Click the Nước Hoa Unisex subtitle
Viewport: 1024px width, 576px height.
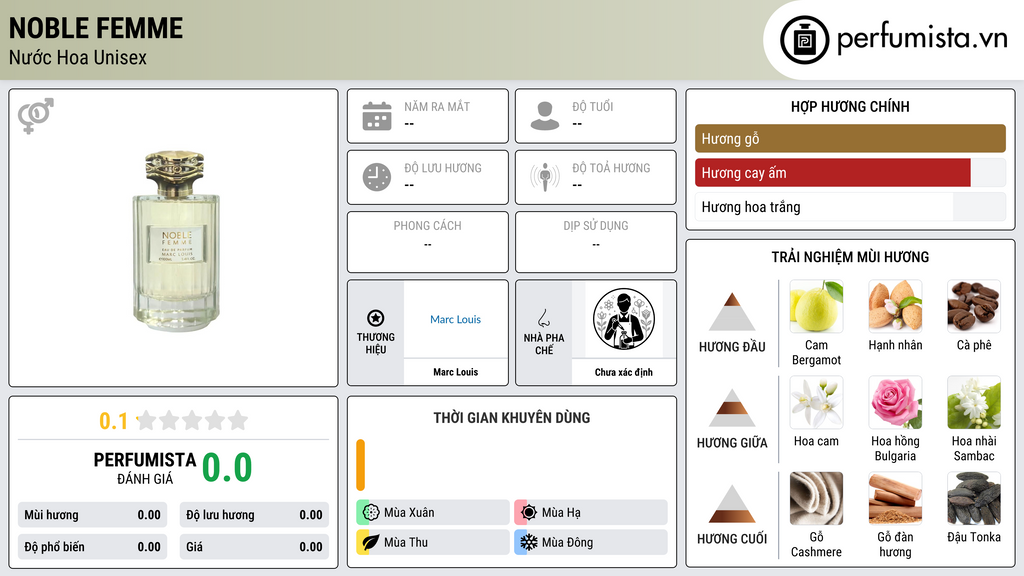(78, 57)
